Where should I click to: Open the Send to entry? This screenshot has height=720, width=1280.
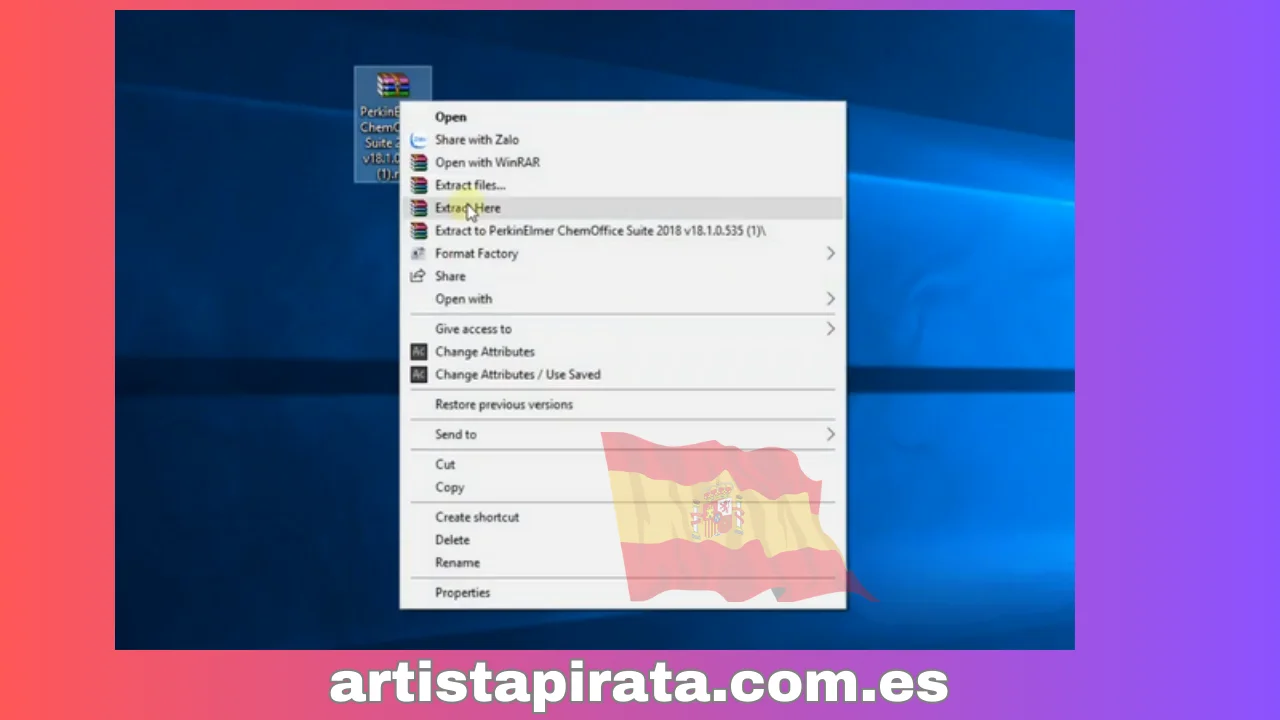pos(622,435)
